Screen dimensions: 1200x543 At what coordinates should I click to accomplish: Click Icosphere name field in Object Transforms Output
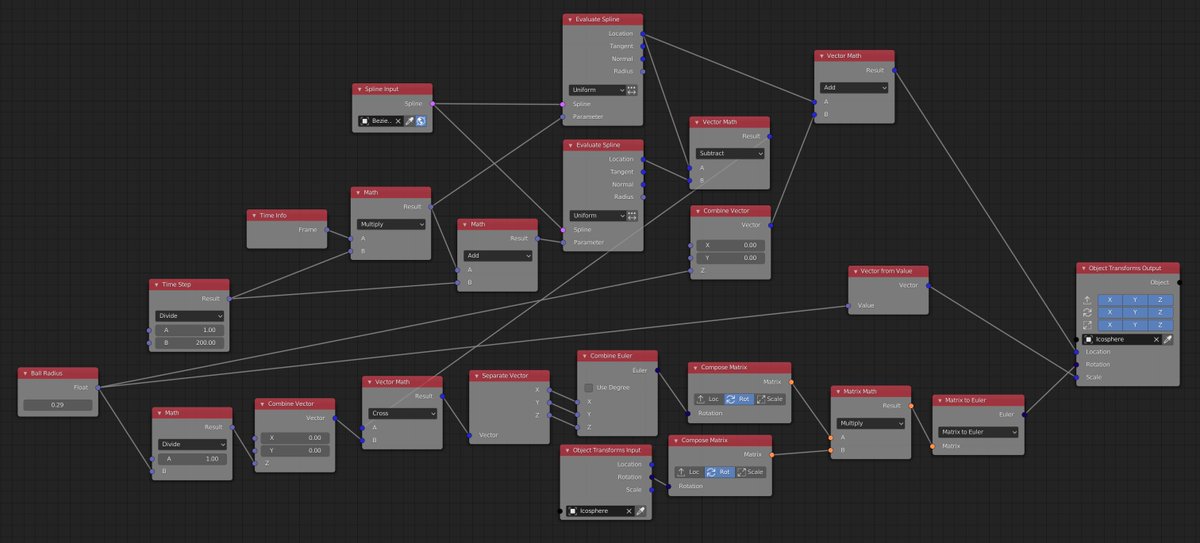pyautogui.click(x=1121, y=339)
